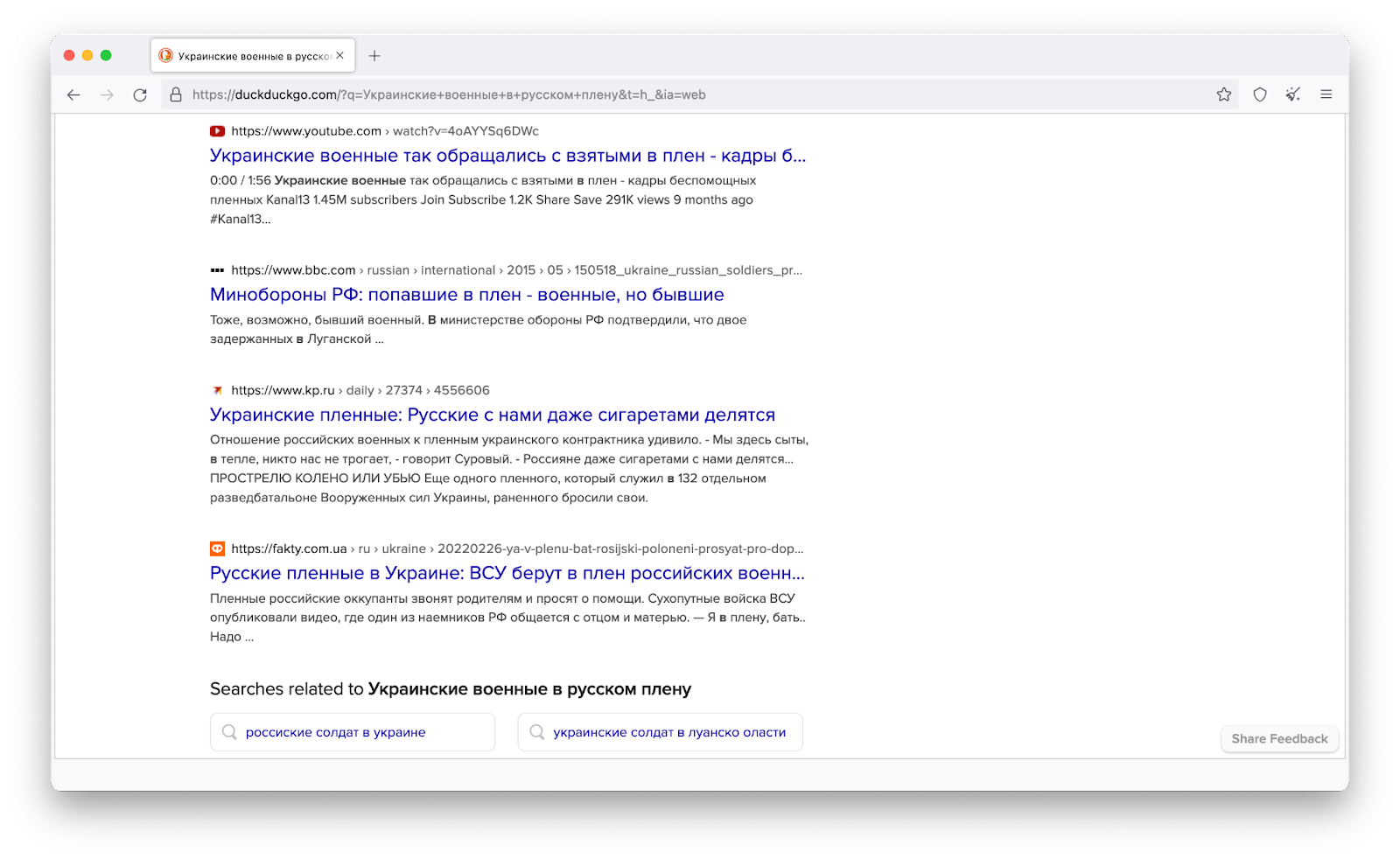Open fakty.com.ua result Русские пленные в Украине
Screen dimensions: 1400x859
pyautogui.click(x=507, y=573)
